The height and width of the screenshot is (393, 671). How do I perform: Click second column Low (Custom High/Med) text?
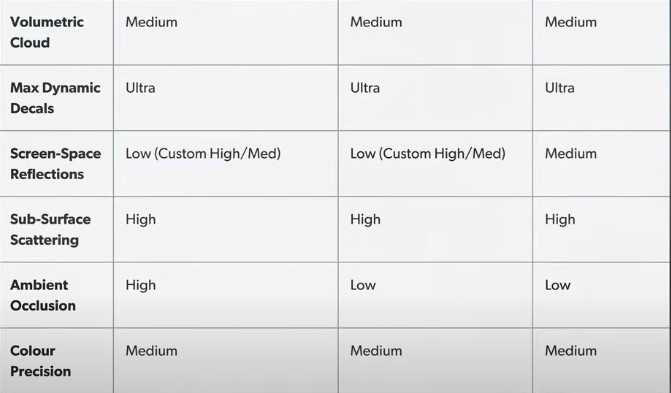pos(428,153)
